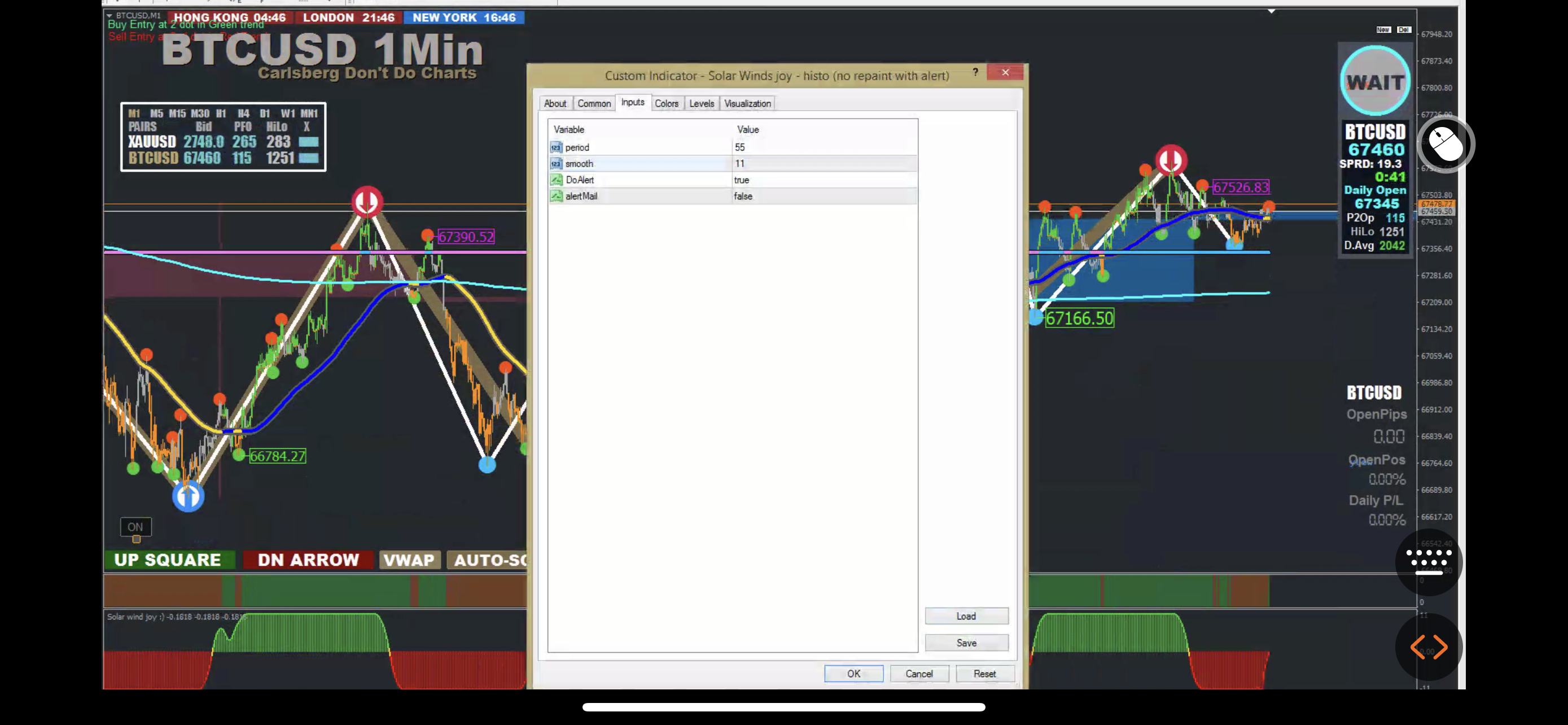Open the on-screen keyboard overlay button
Image resolution: width=1568 pixels, height=725 pixels.
(1428, 561)
